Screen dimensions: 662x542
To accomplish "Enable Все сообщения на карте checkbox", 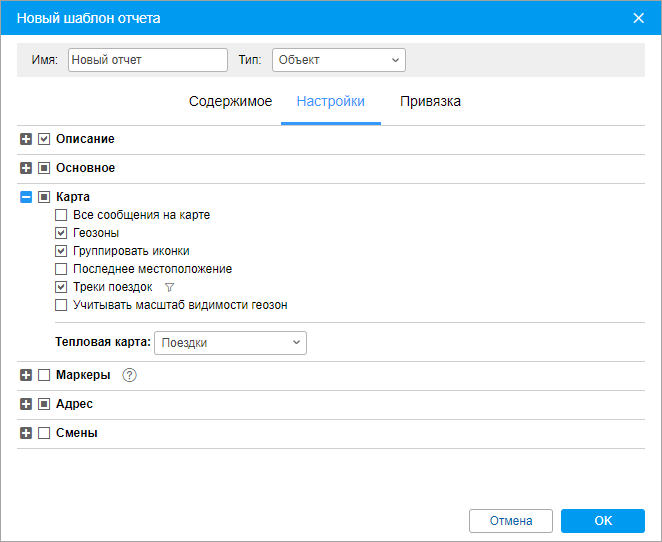I will pos(61,215).
